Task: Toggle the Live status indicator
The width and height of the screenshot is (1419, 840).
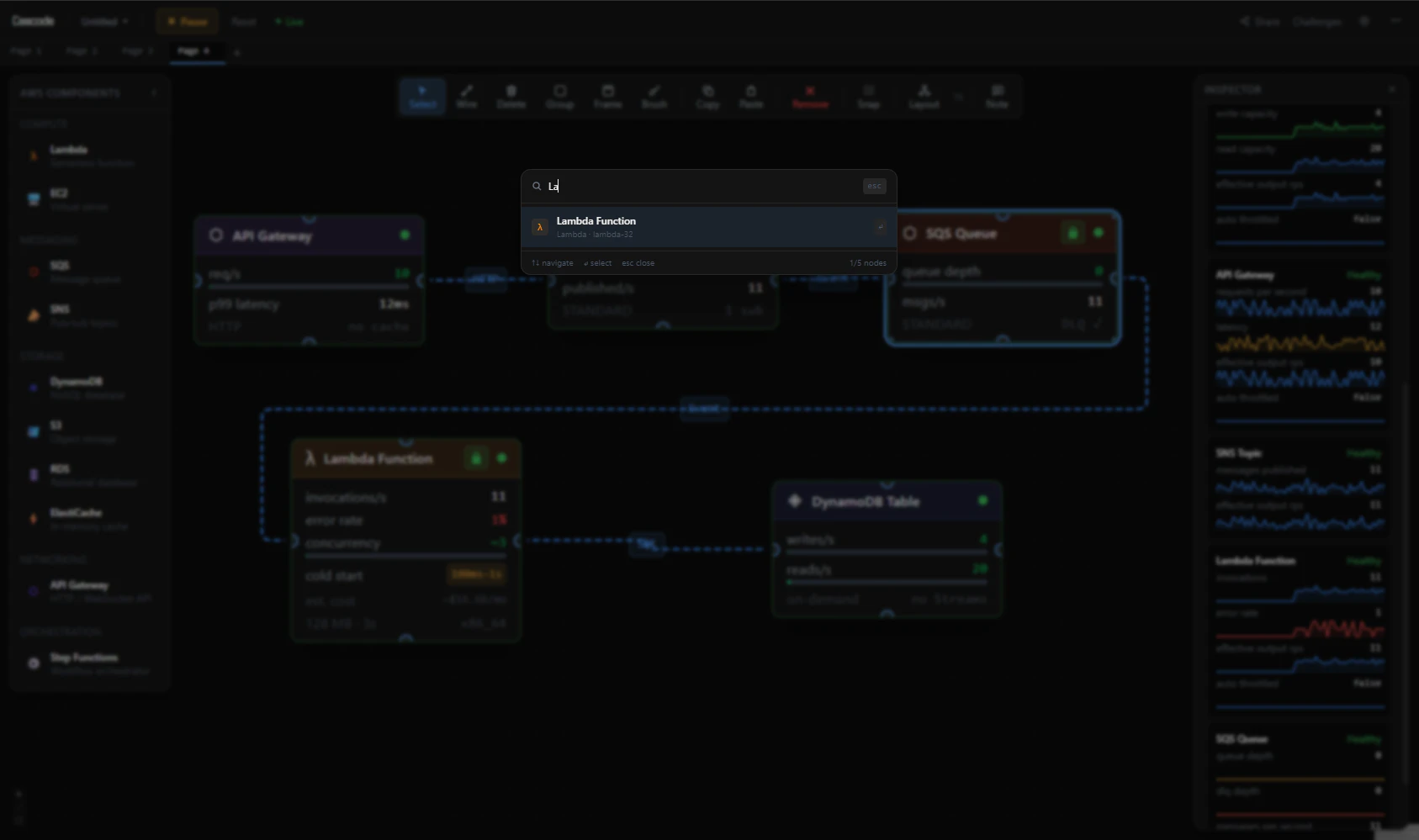Action: point(289,21)
